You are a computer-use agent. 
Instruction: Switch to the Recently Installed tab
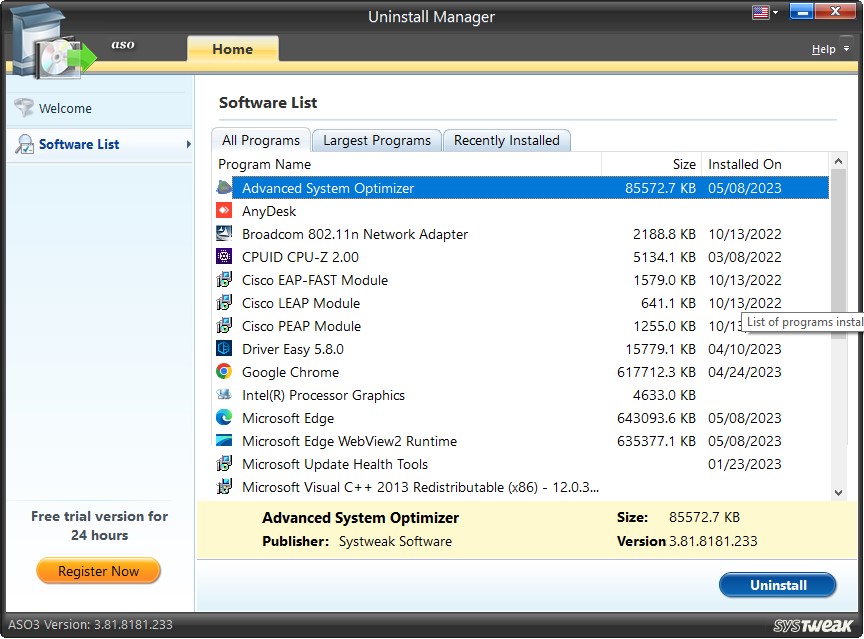tap(507, 140)
